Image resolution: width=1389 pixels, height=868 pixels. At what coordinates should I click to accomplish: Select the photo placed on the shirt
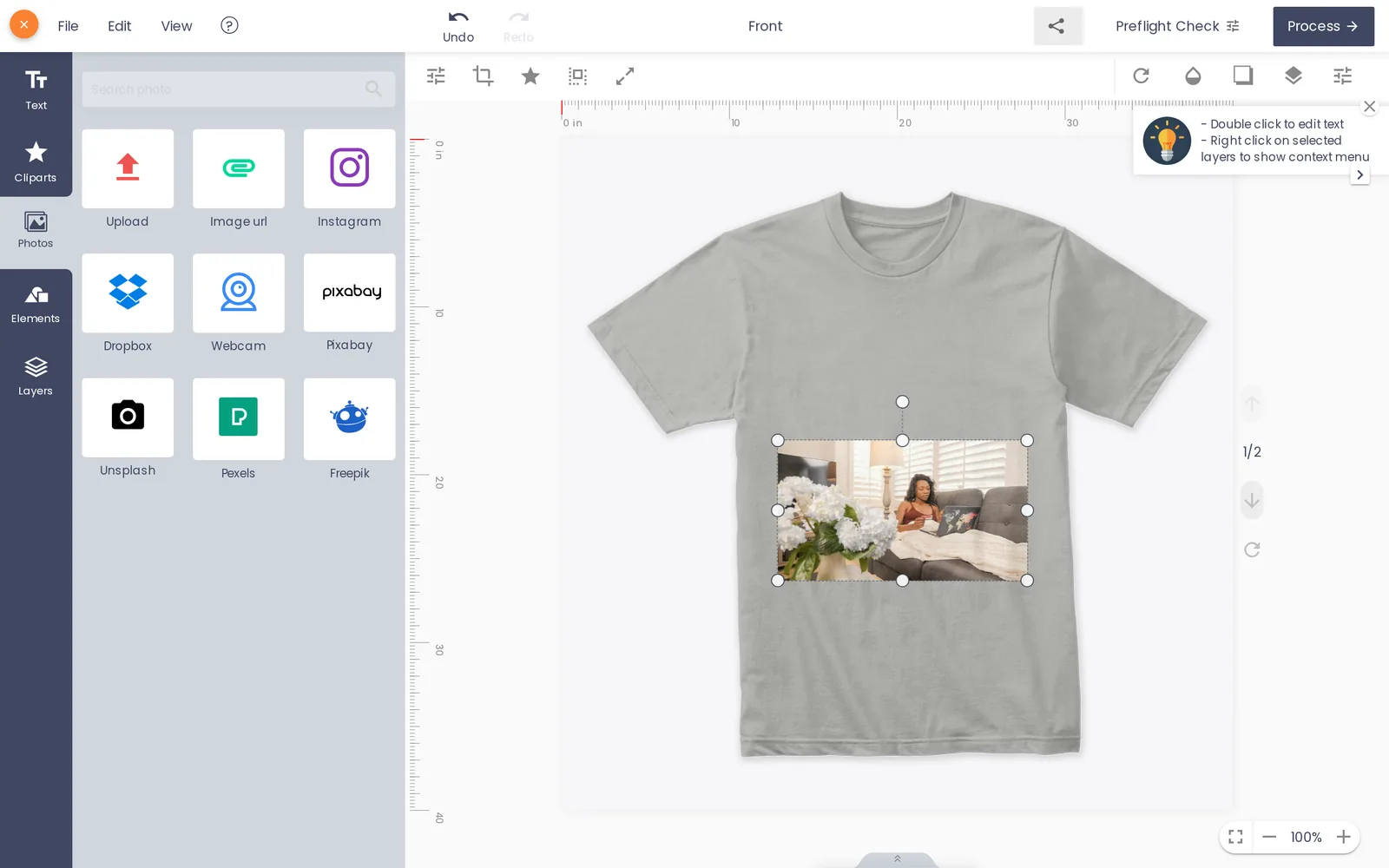pyautogui.click(x=902, y=510)
